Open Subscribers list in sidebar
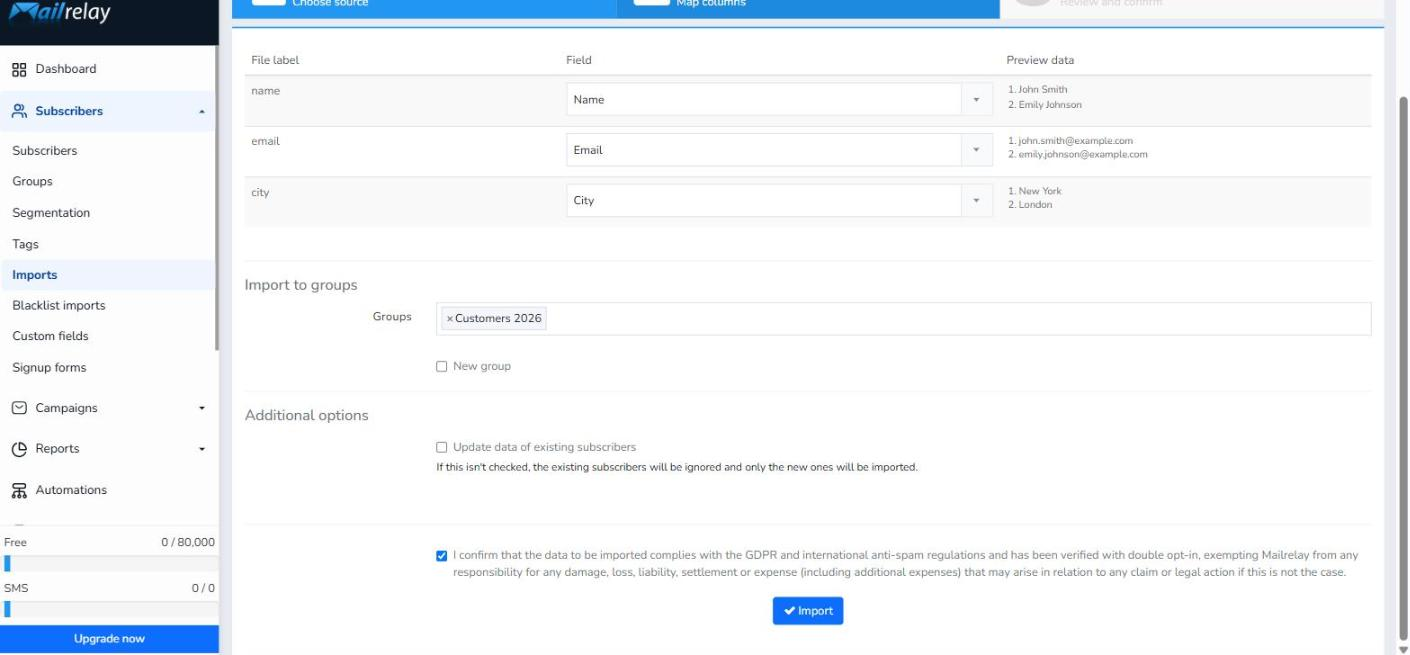1410x655 pixels. pos(44,151)
